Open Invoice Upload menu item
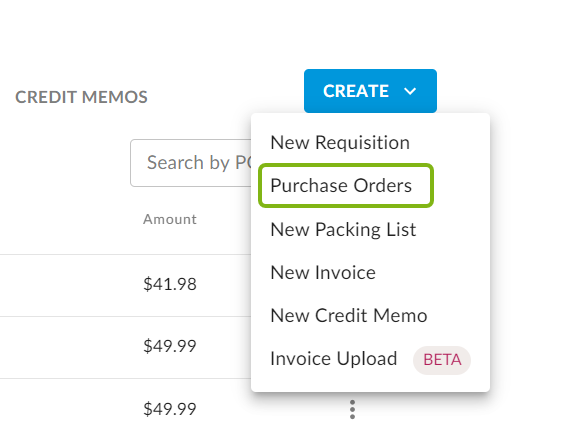 pos(370,359)
